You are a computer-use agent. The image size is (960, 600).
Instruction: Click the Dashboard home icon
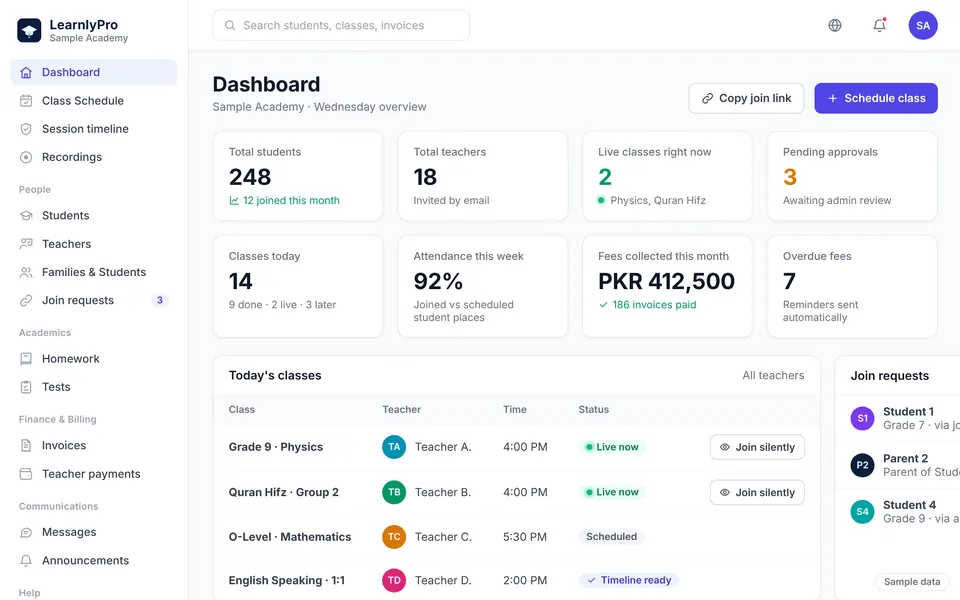[26, 72]
